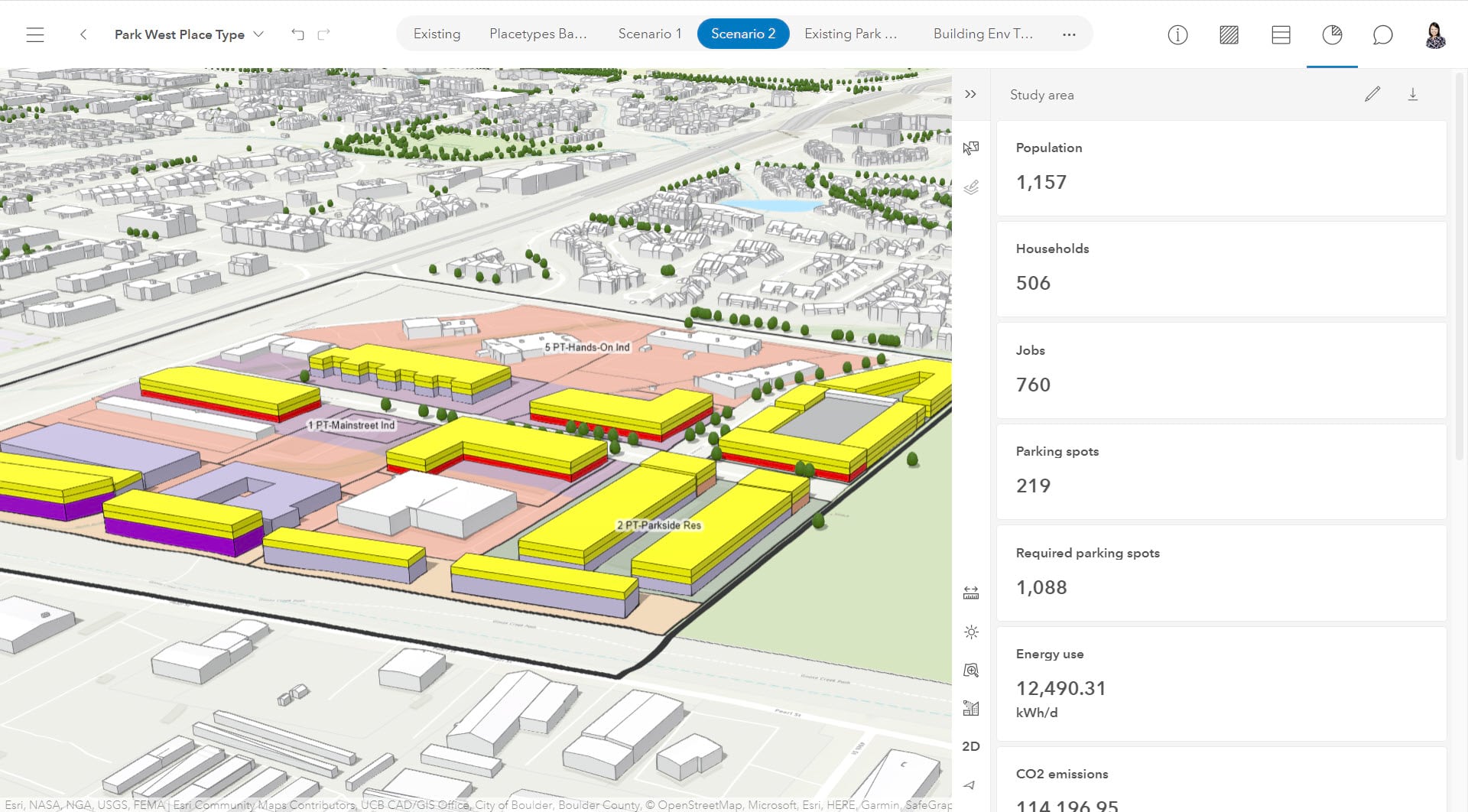Viewport: 1468px width, 812px height.
Task: Download the study area metrics
Action: [x=1413, y=94]
